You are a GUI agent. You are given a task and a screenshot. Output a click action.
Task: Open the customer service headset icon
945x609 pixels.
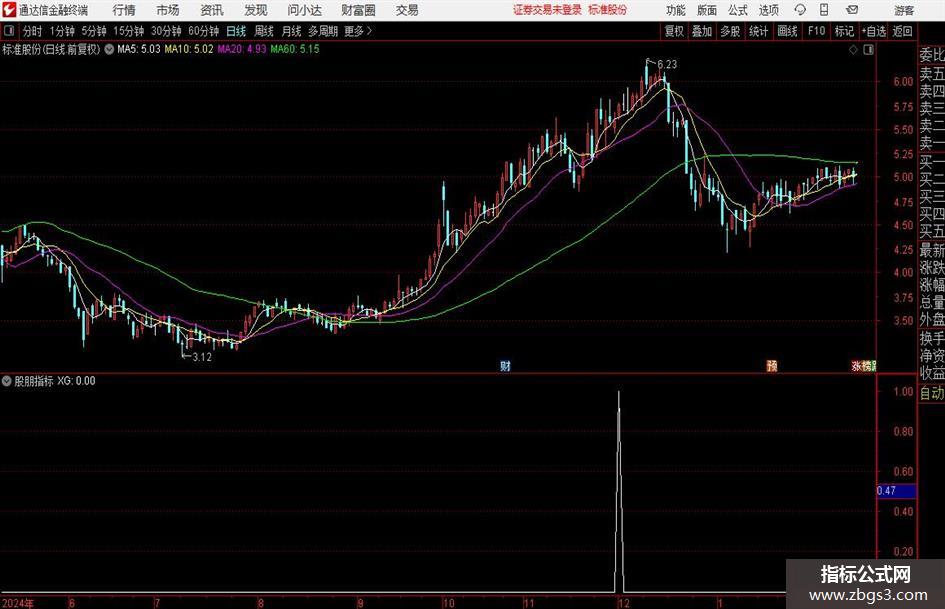click(x=800, y=10)
